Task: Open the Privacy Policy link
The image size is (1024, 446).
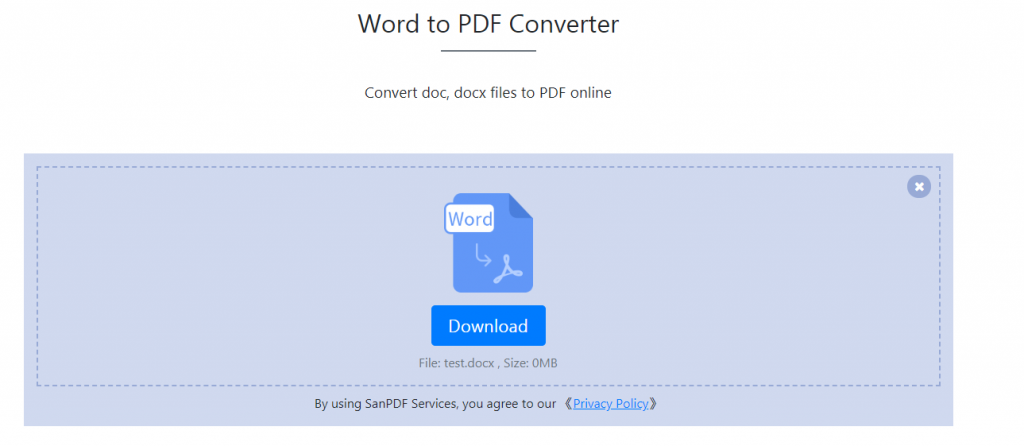Action: tap(611, 404)
